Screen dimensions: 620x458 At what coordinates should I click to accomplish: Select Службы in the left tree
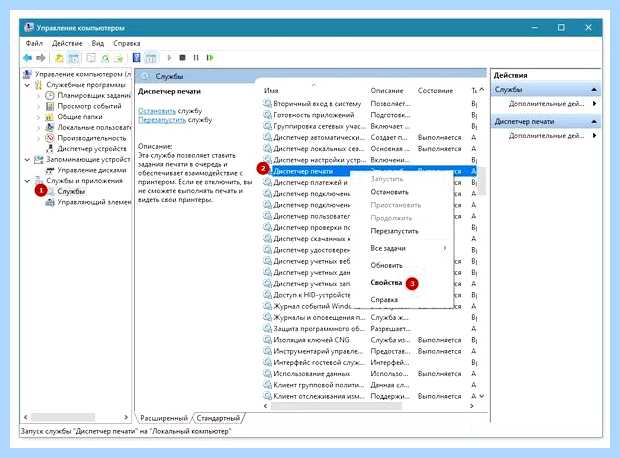click(x=71, y=191)
